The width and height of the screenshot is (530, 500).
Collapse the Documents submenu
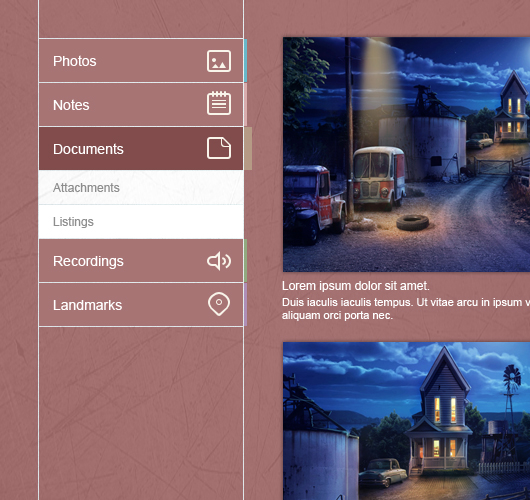[141, 148]
